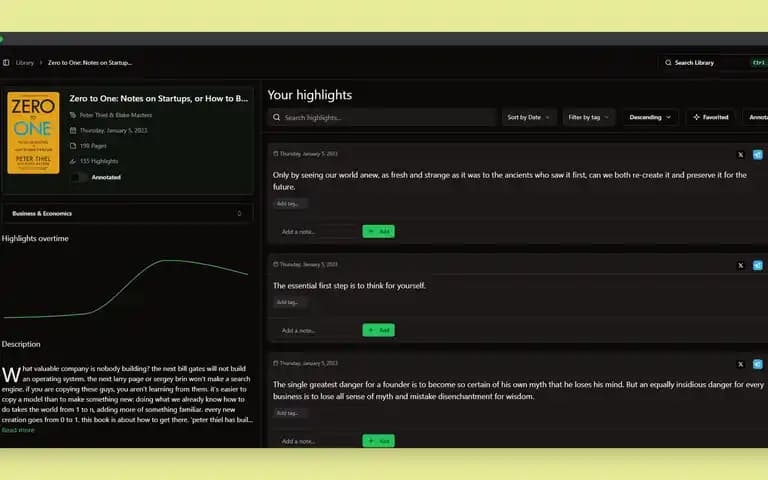This screenshot has height=480, width=768.
Task: Click blue share icon on 'think for yourself' highlight
Action: (x=758, y=265)
